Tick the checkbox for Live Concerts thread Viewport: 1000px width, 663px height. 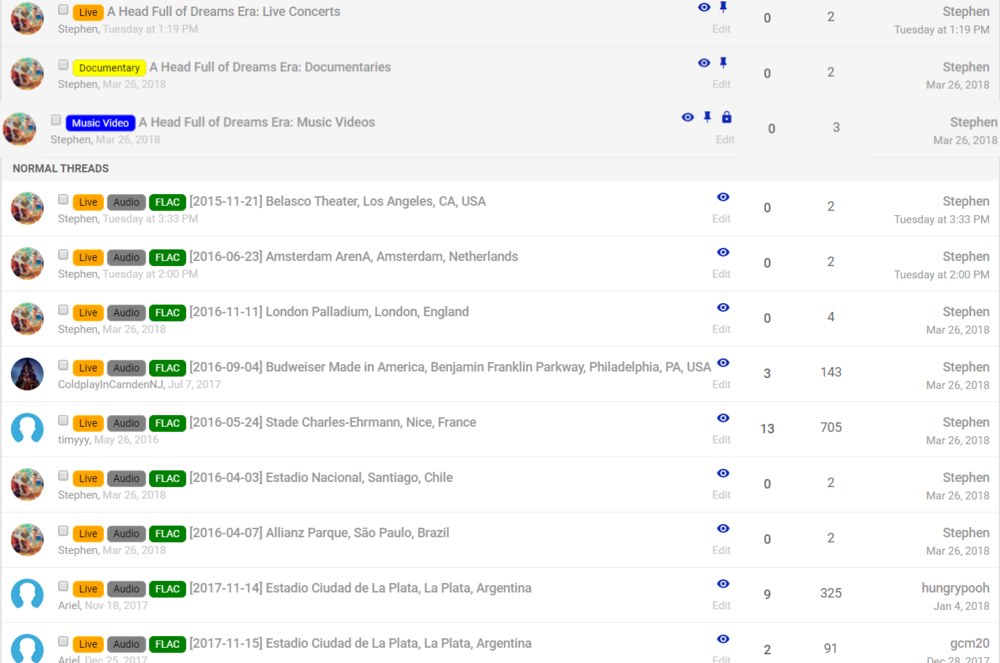63,10
